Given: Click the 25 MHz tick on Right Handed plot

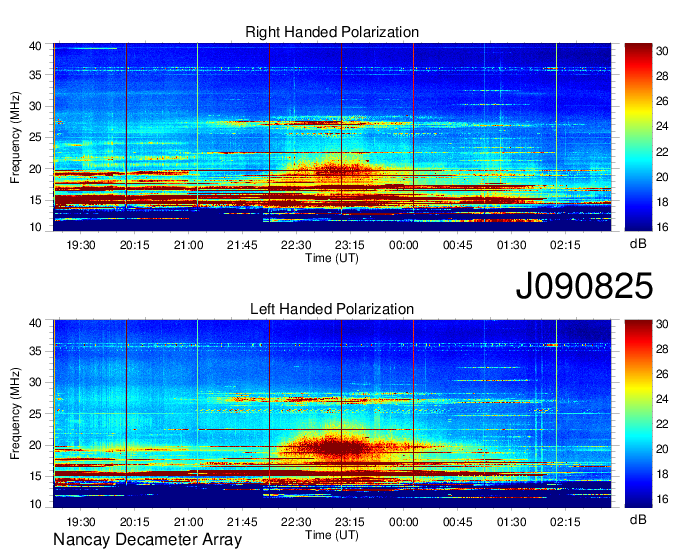Looking at the screenshot, I should tap(35, 138).
